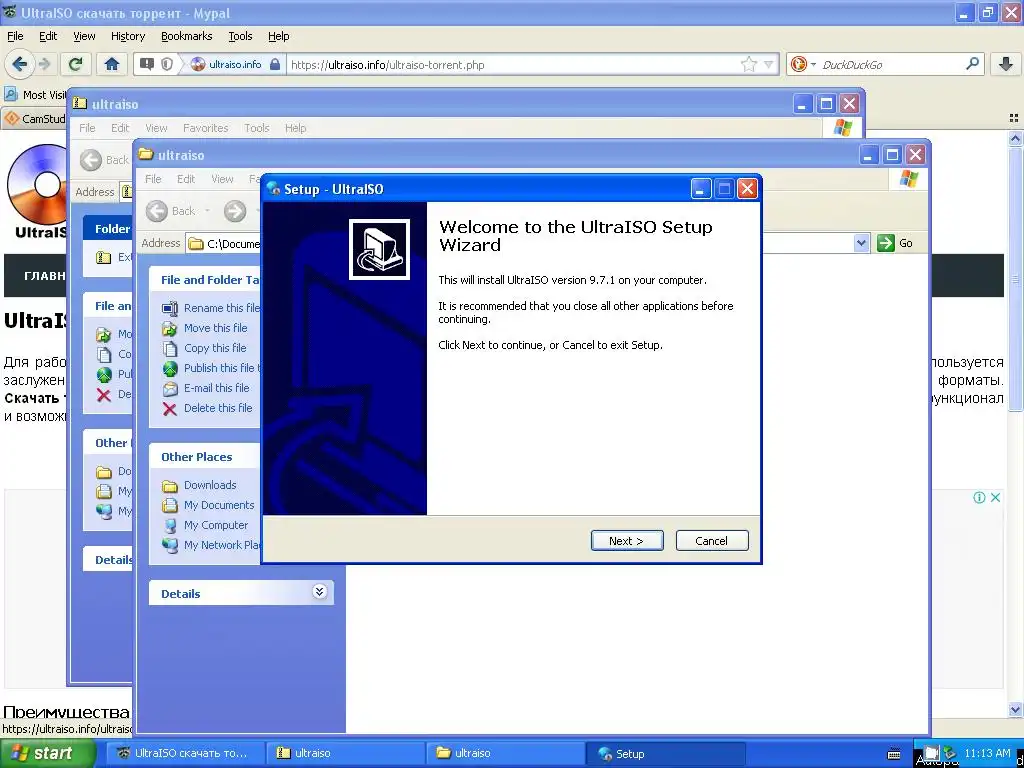Open the tracking protection shield icon

[x=167, y=64]
